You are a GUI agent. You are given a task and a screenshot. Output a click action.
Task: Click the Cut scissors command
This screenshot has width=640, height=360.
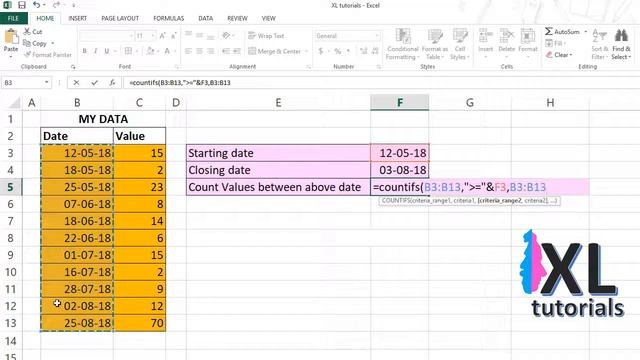[33, 31]
